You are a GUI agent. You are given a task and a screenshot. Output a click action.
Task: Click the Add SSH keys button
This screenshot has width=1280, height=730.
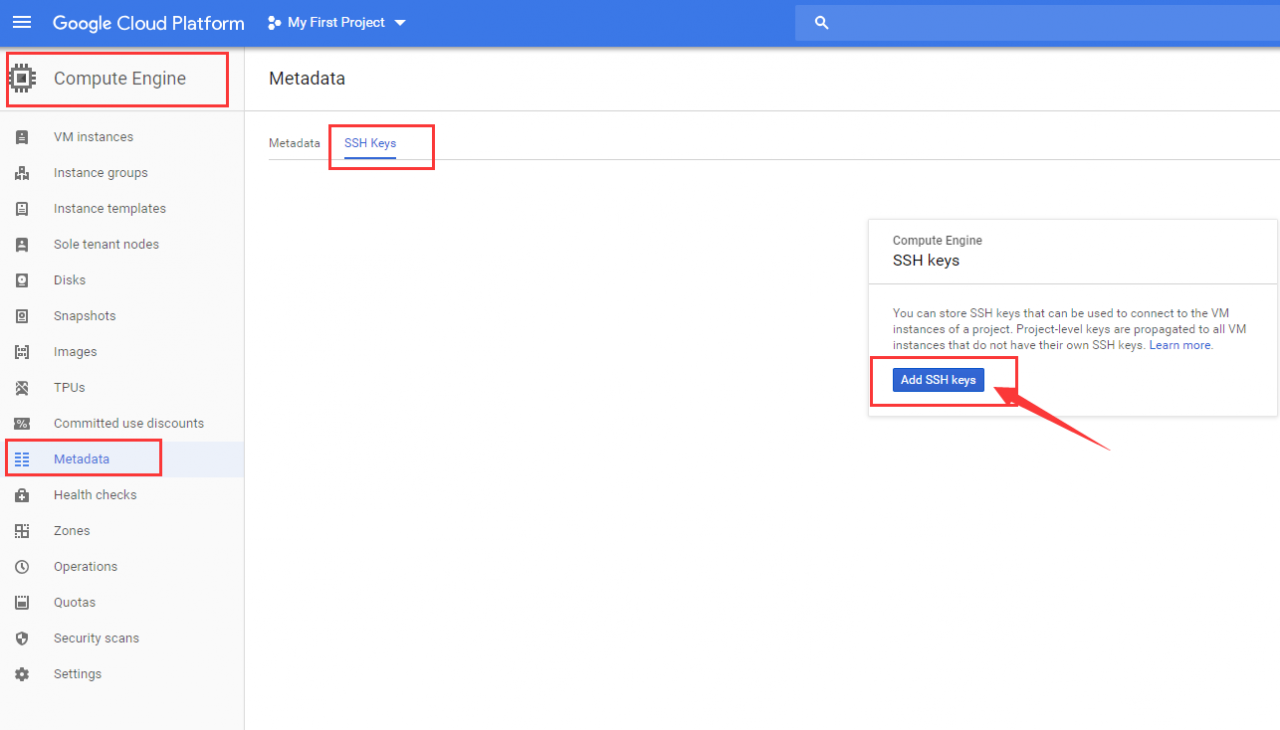click(x=938, y=380)
